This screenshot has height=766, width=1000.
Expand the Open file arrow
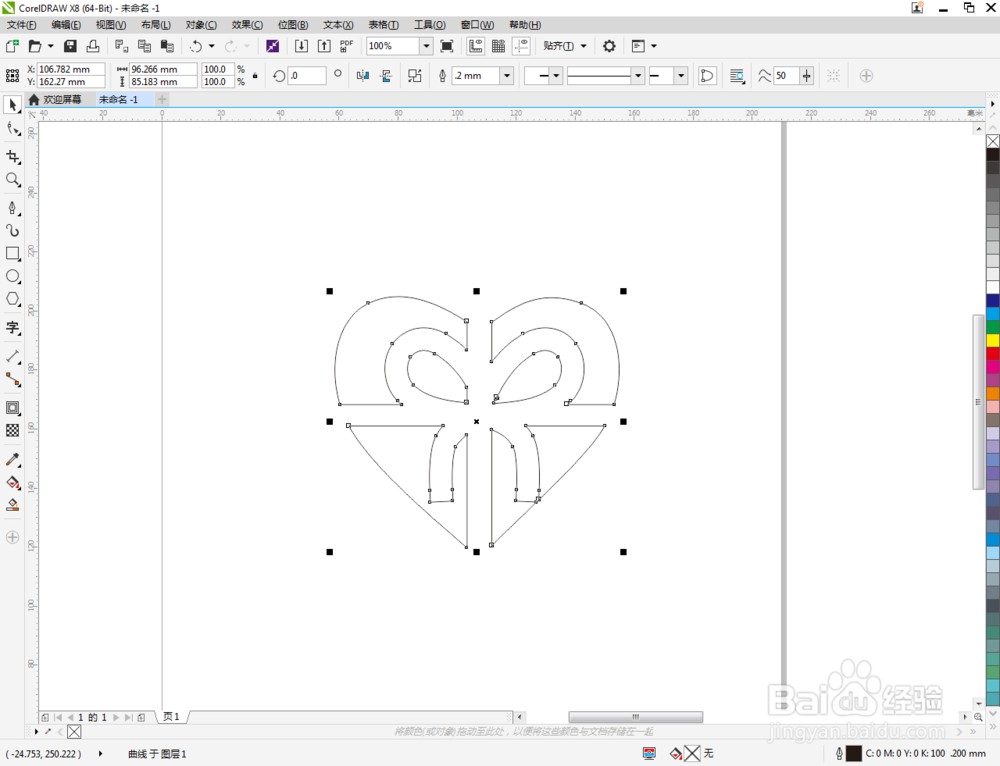tap(50, 46)
